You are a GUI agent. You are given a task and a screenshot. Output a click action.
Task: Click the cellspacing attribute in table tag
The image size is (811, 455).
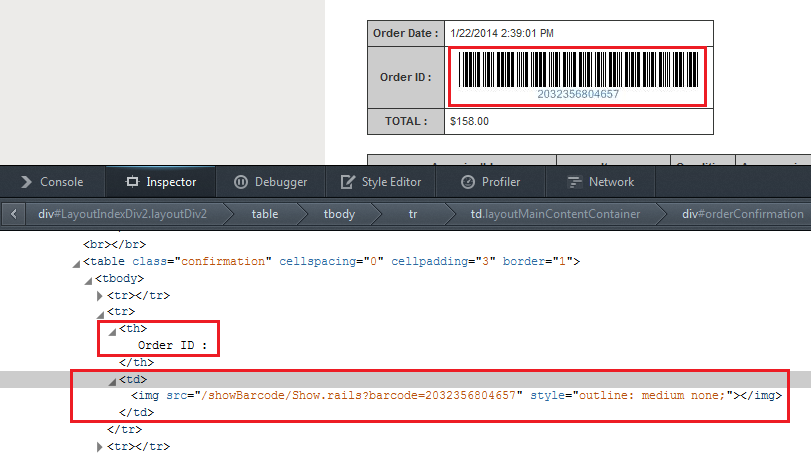coord(331,262)
